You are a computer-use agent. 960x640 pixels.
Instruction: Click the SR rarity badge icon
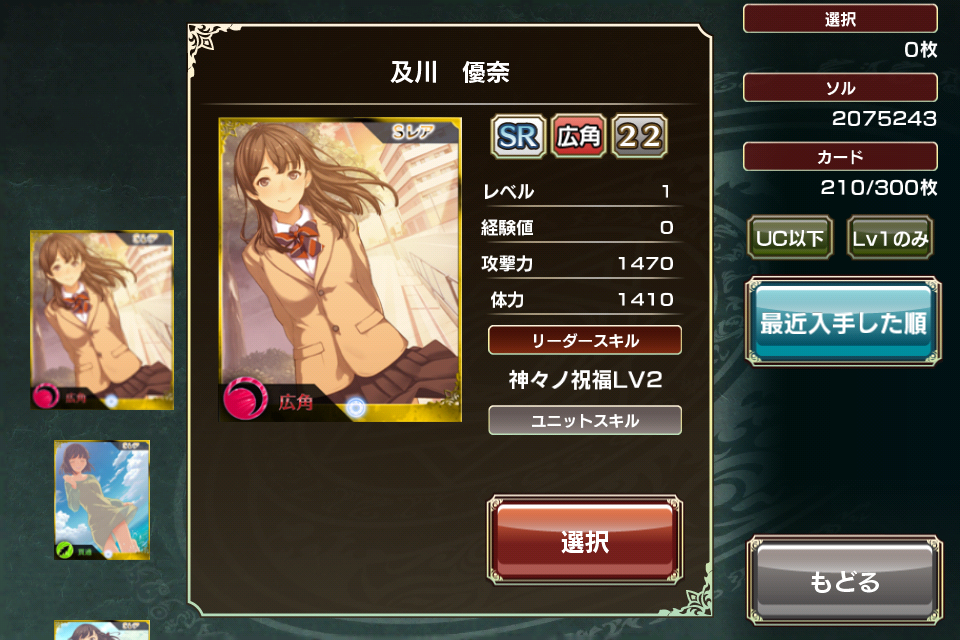(x=518, y=136)
